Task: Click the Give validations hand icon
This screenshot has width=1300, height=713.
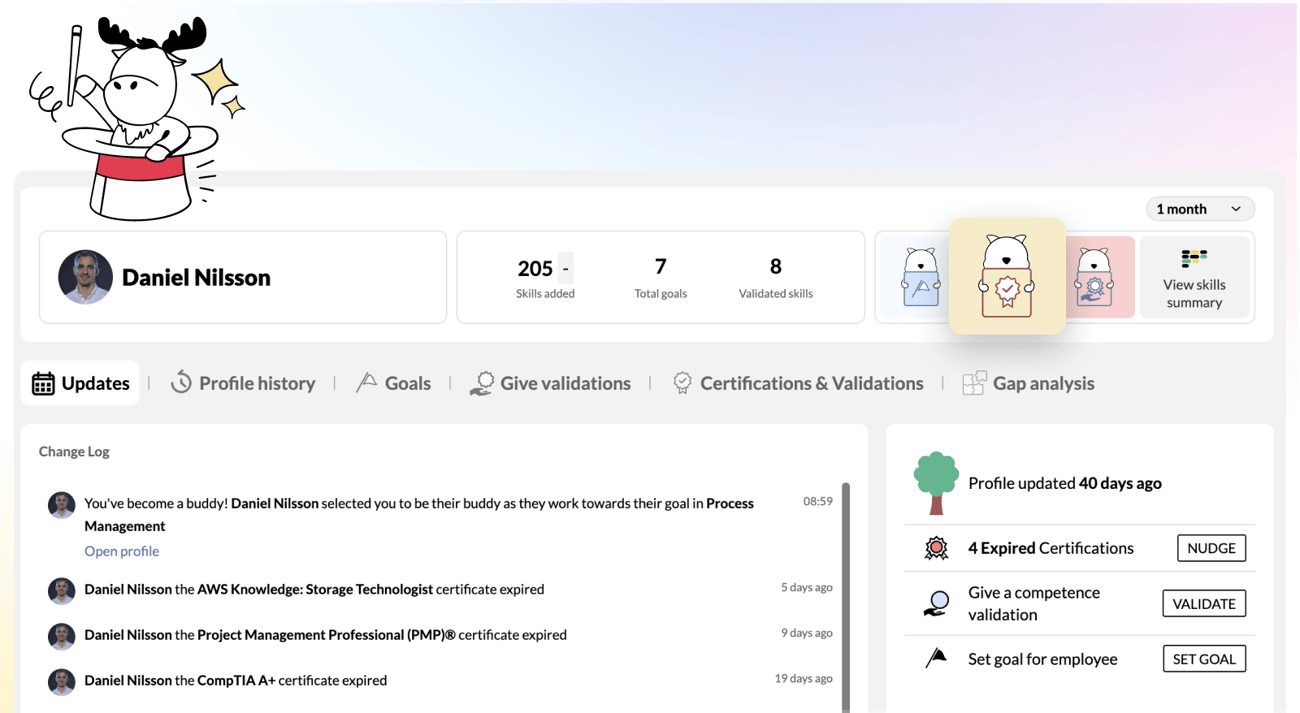Action: [x=482, y=383]
